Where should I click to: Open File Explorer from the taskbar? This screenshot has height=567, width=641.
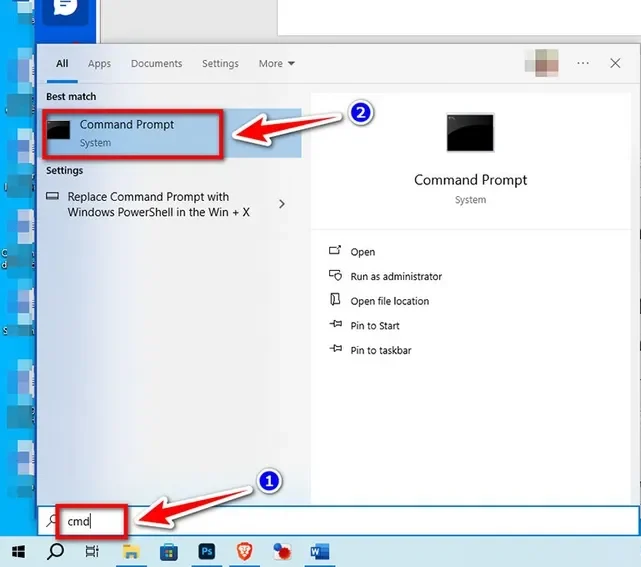(131, 552)
